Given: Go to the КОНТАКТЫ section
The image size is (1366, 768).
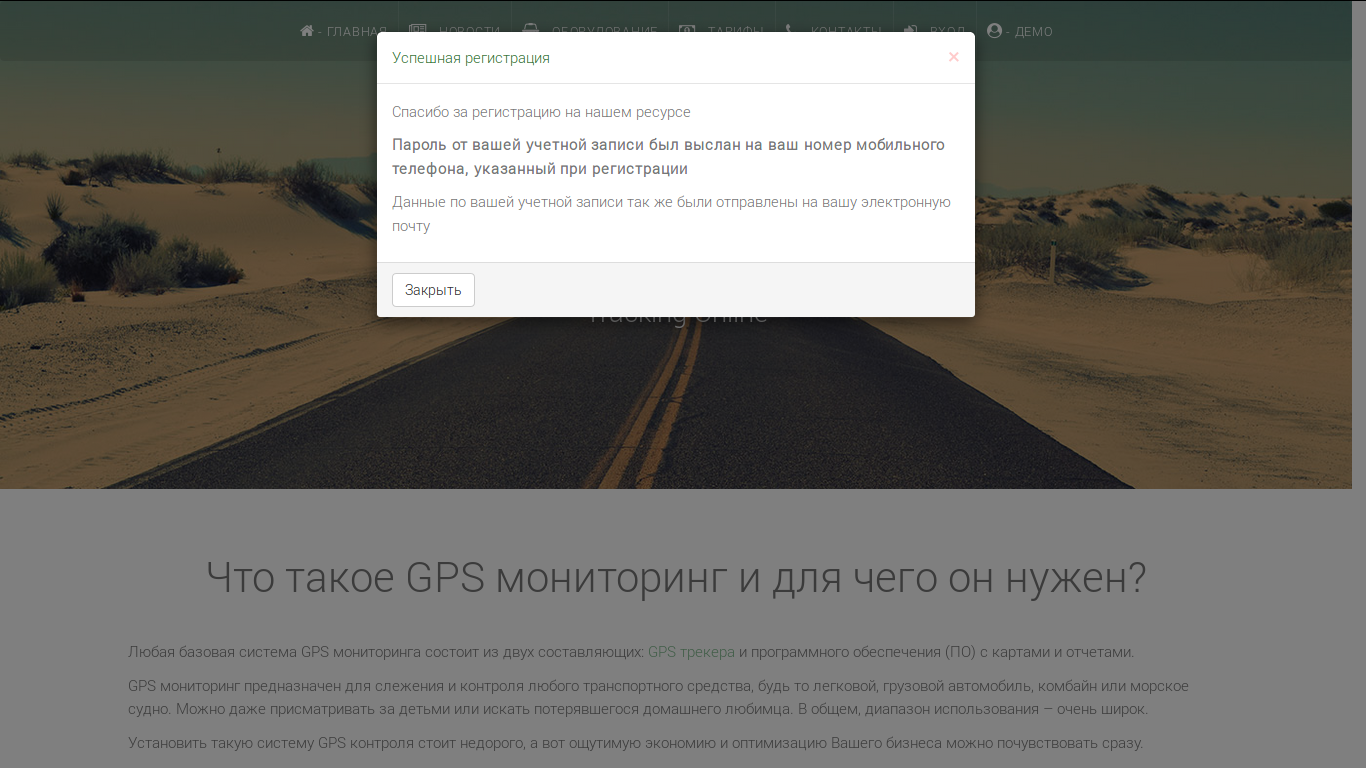Looking at the screenshot, I should [848, 30].
